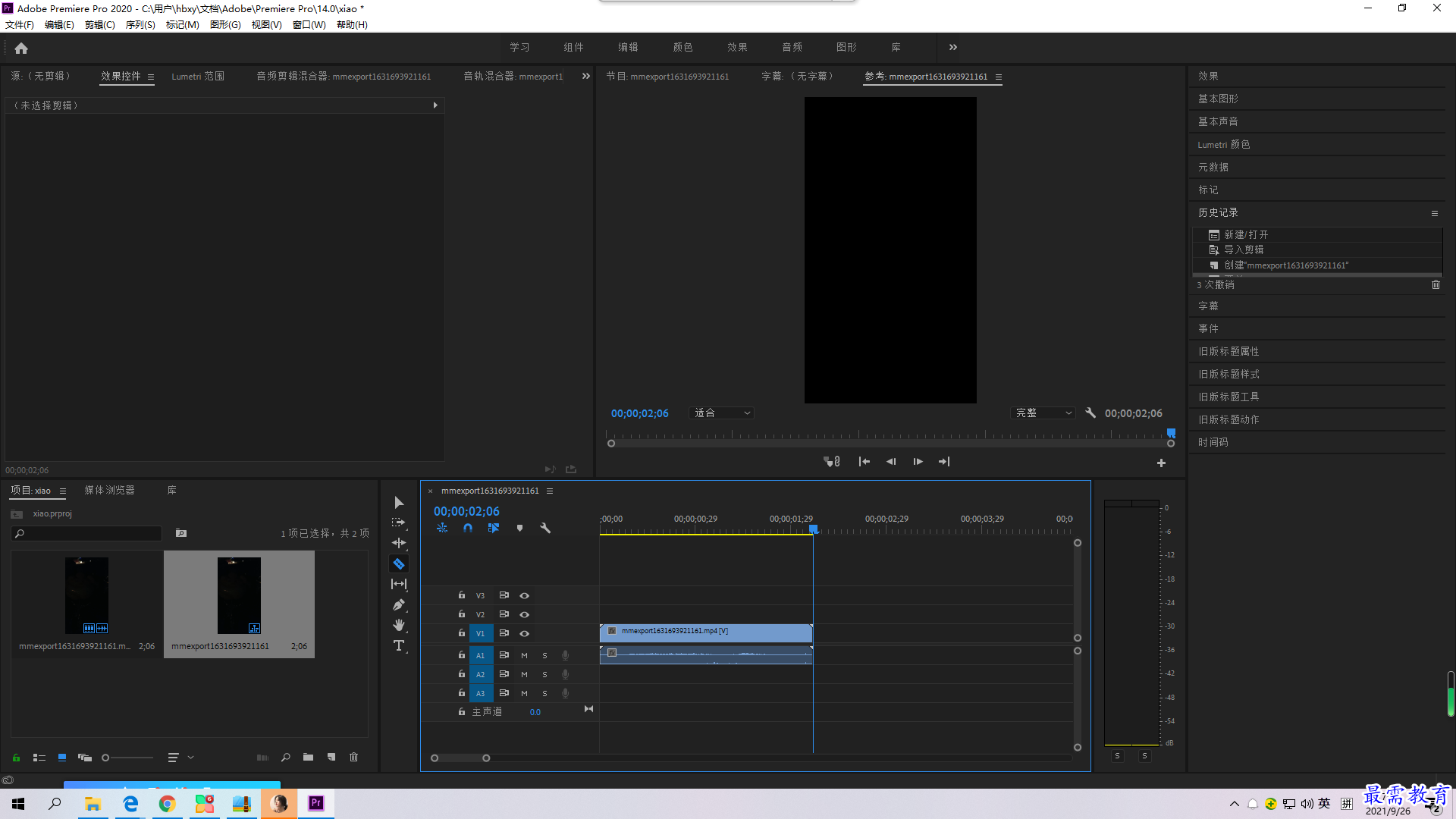Switch project panel to icon view
The image size is (1456, 819).
[62, 757]
